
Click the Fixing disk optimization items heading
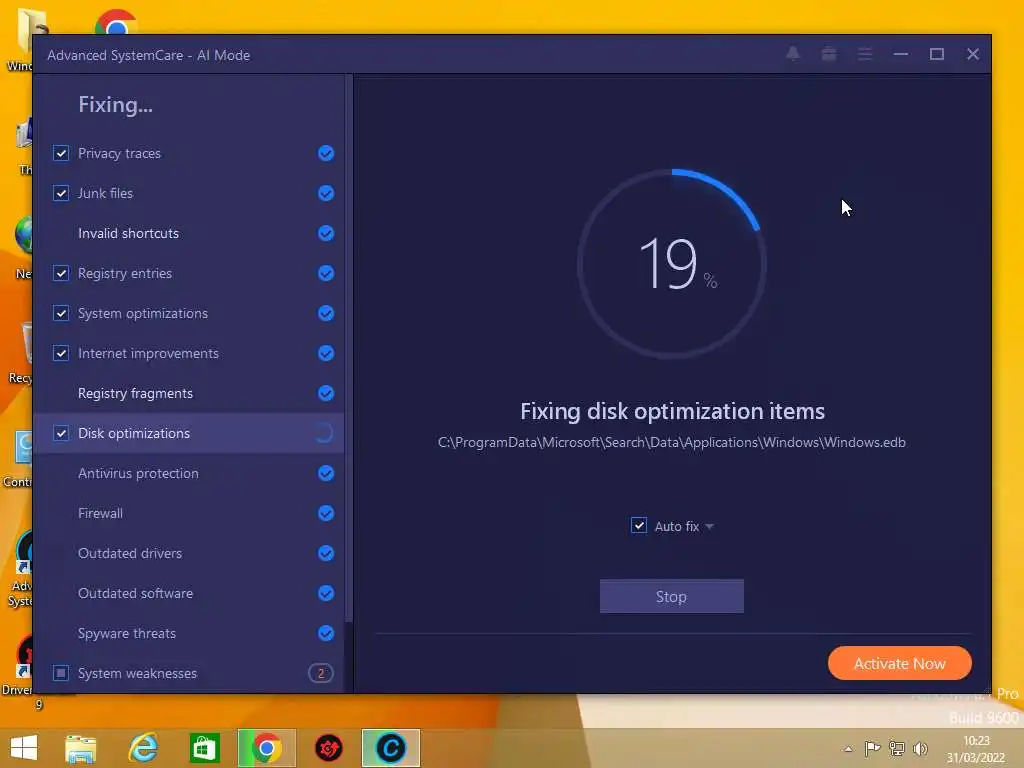(672, 411)
